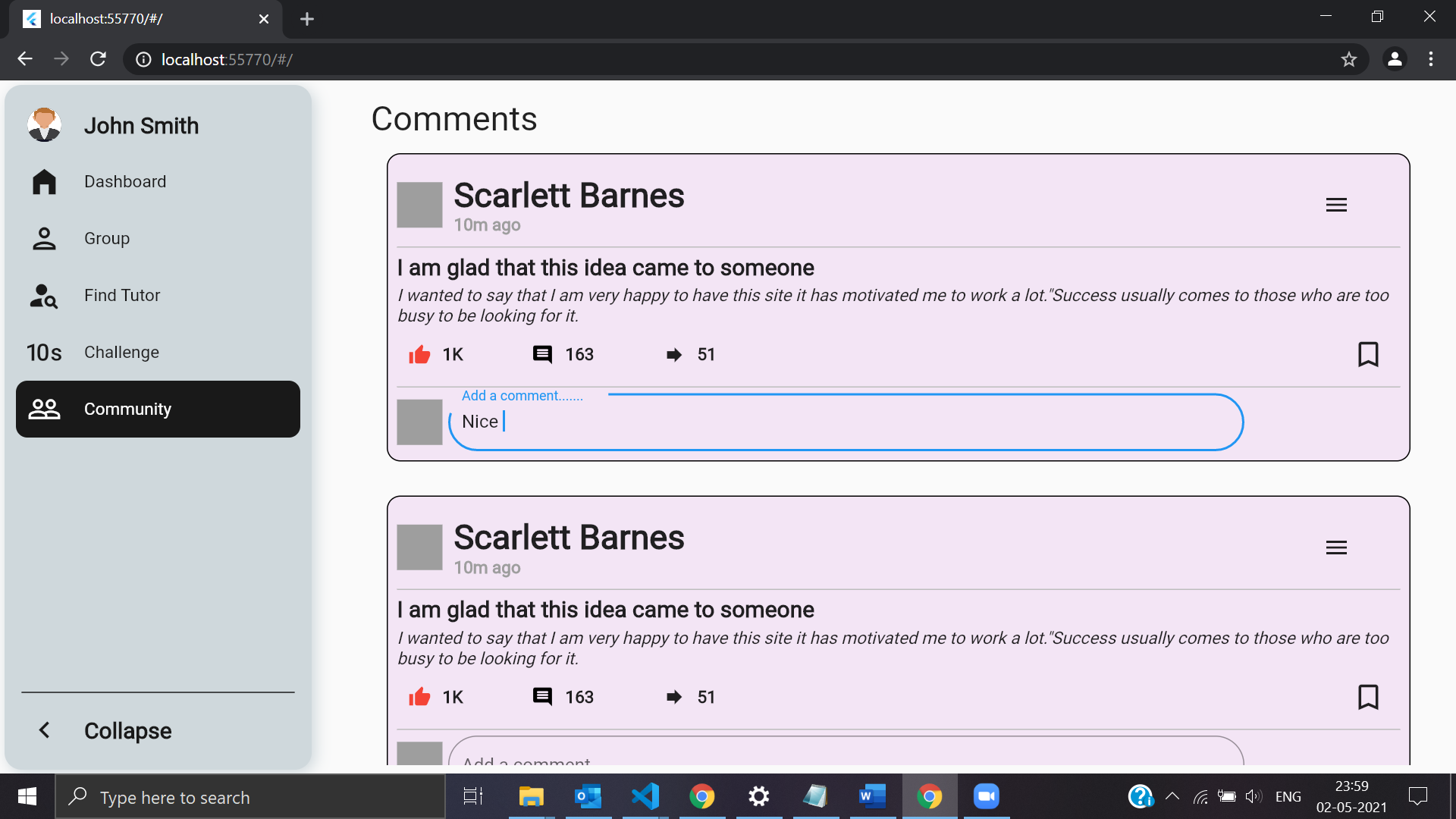Like the second post with thumbs-up icon
Screen dimensions: 1456x819
click(x=419, y=697)
